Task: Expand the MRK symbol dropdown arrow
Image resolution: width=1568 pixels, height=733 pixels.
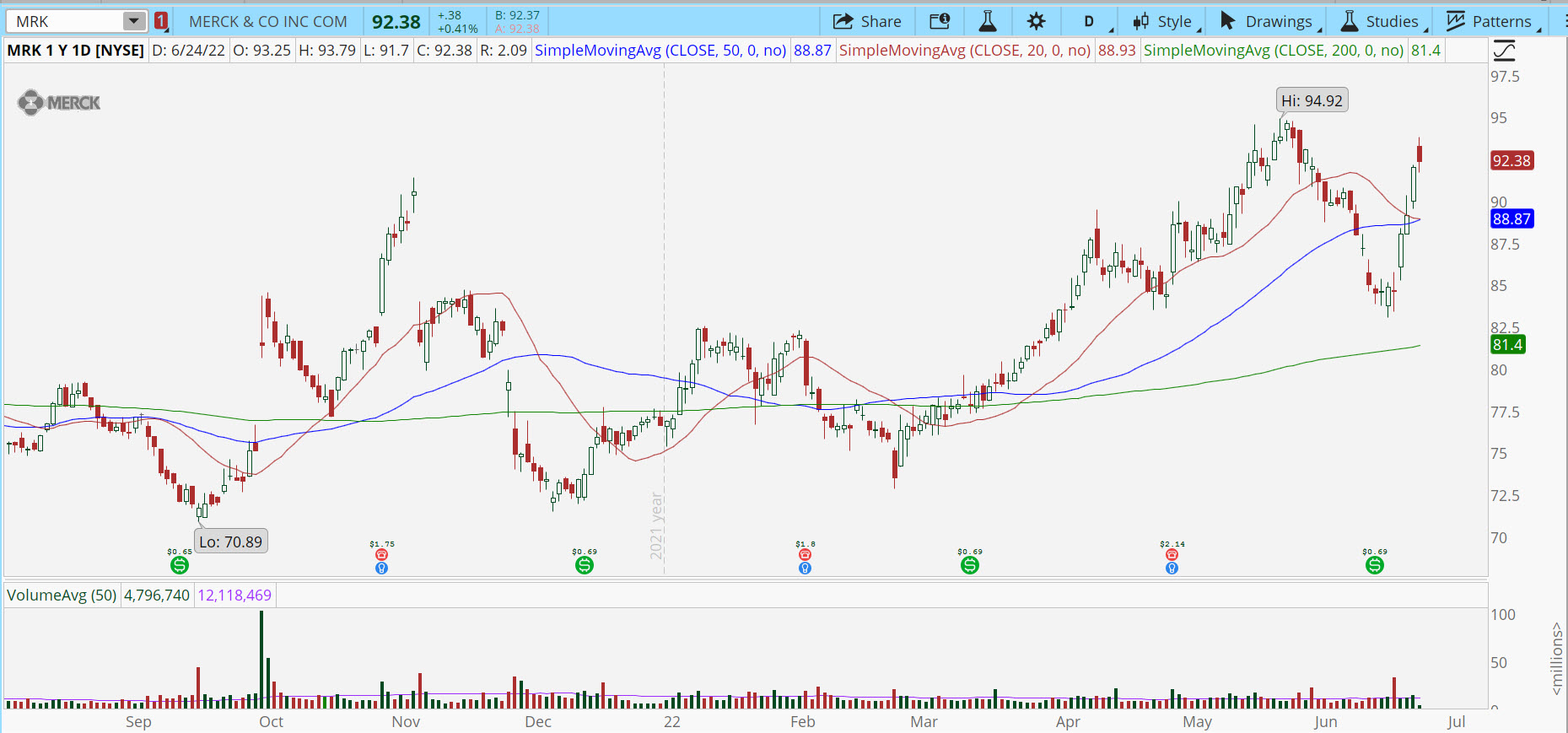Action: click(x=134, y=22)
